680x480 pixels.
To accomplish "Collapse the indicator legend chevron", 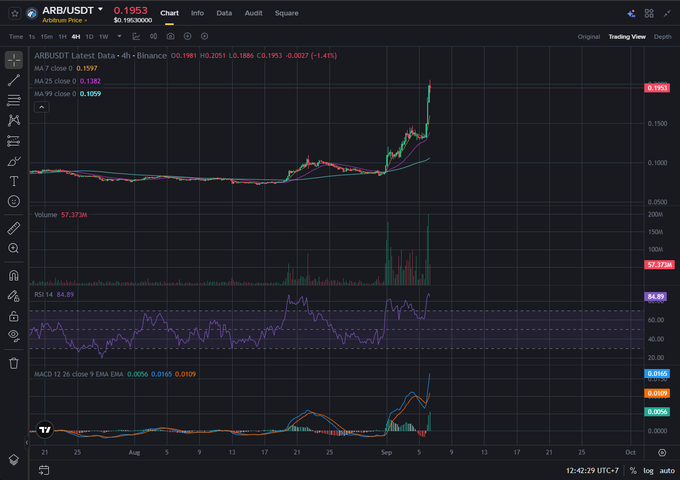I will click(x=42, y=107).
